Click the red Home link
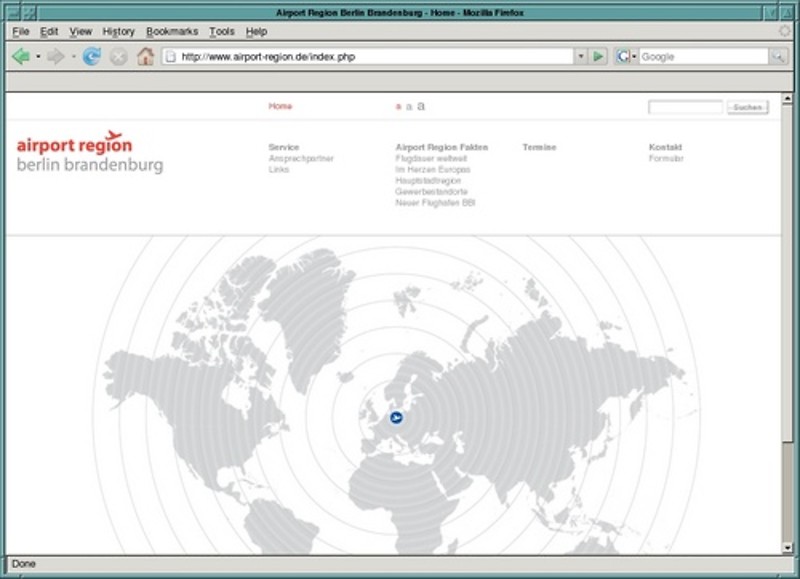Viewport: 800px width, 579px height. click(280, 106)
